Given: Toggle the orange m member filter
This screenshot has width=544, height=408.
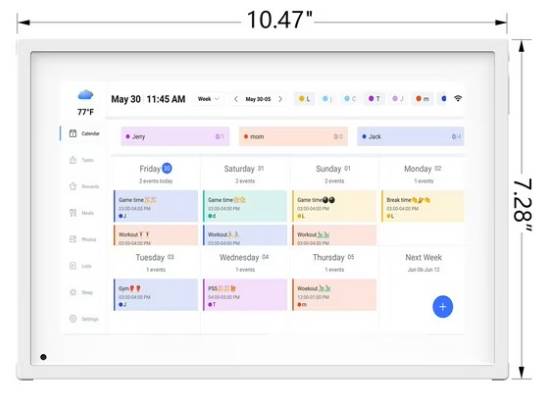Looking at the screenshot, I should click(422, 99).
